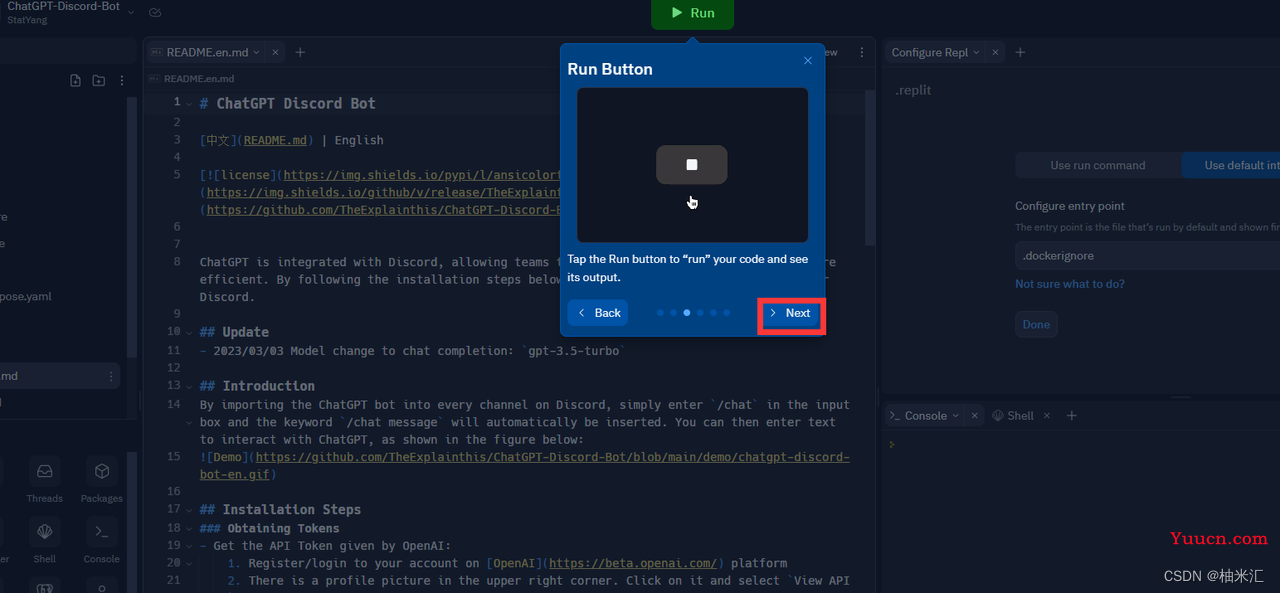Screen dimensions: 1280x593
Task: Close the Run Button tour popup
Action: 808,61
